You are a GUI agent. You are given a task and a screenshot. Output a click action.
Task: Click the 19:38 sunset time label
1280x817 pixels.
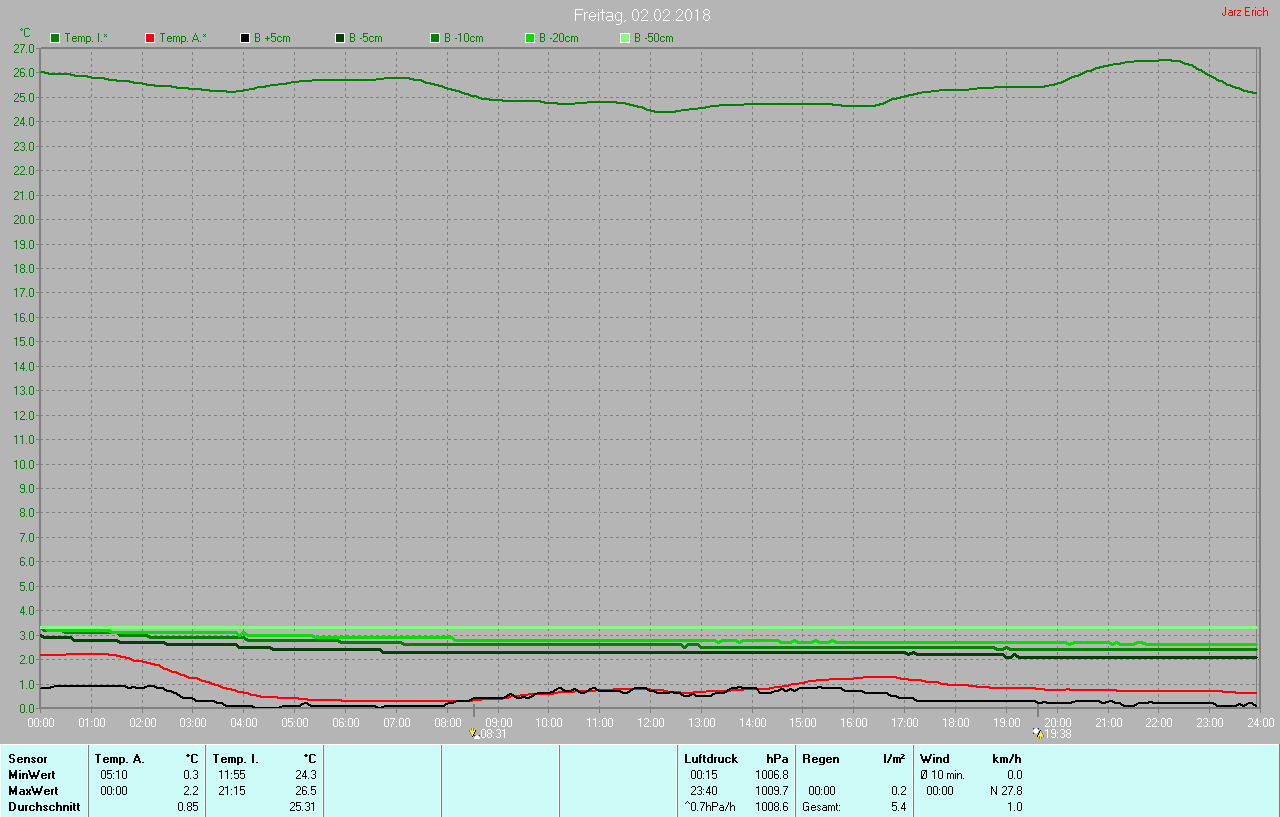pos(1058,734)
